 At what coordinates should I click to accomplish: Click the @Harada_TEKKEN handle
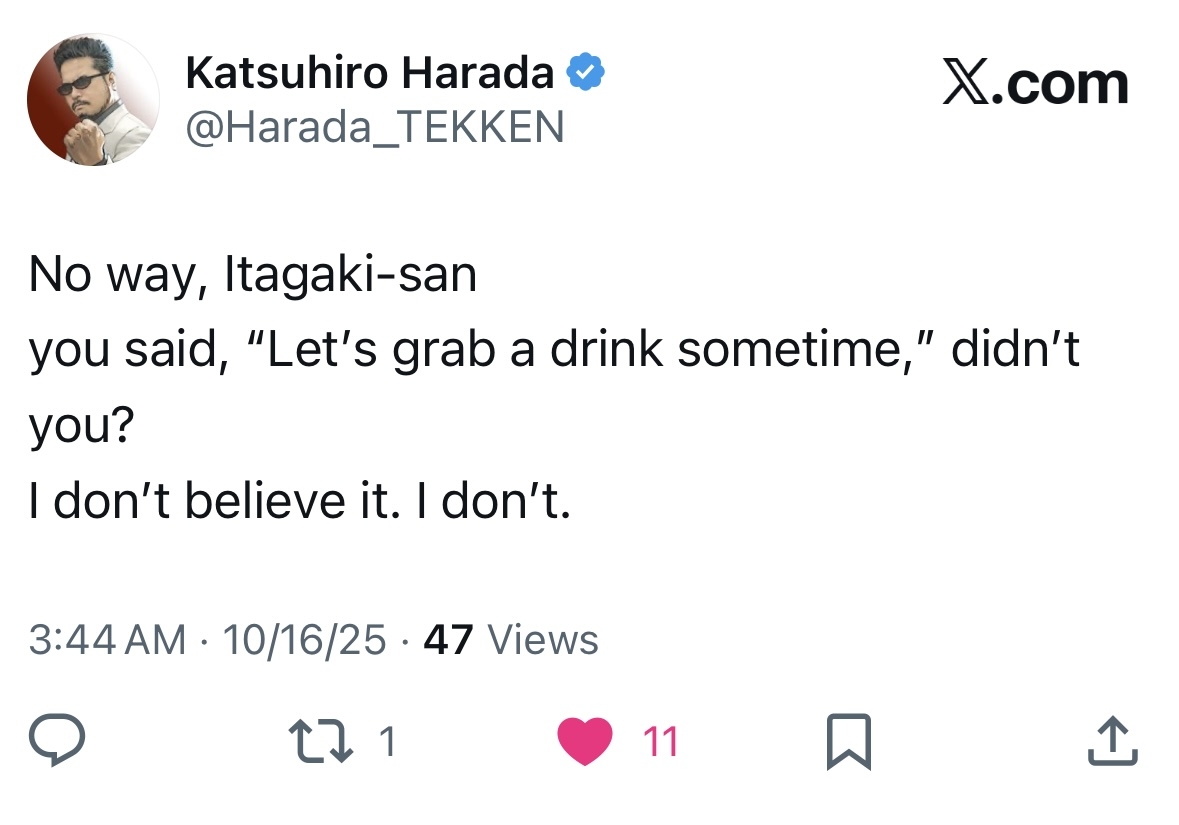coord(375,127)
